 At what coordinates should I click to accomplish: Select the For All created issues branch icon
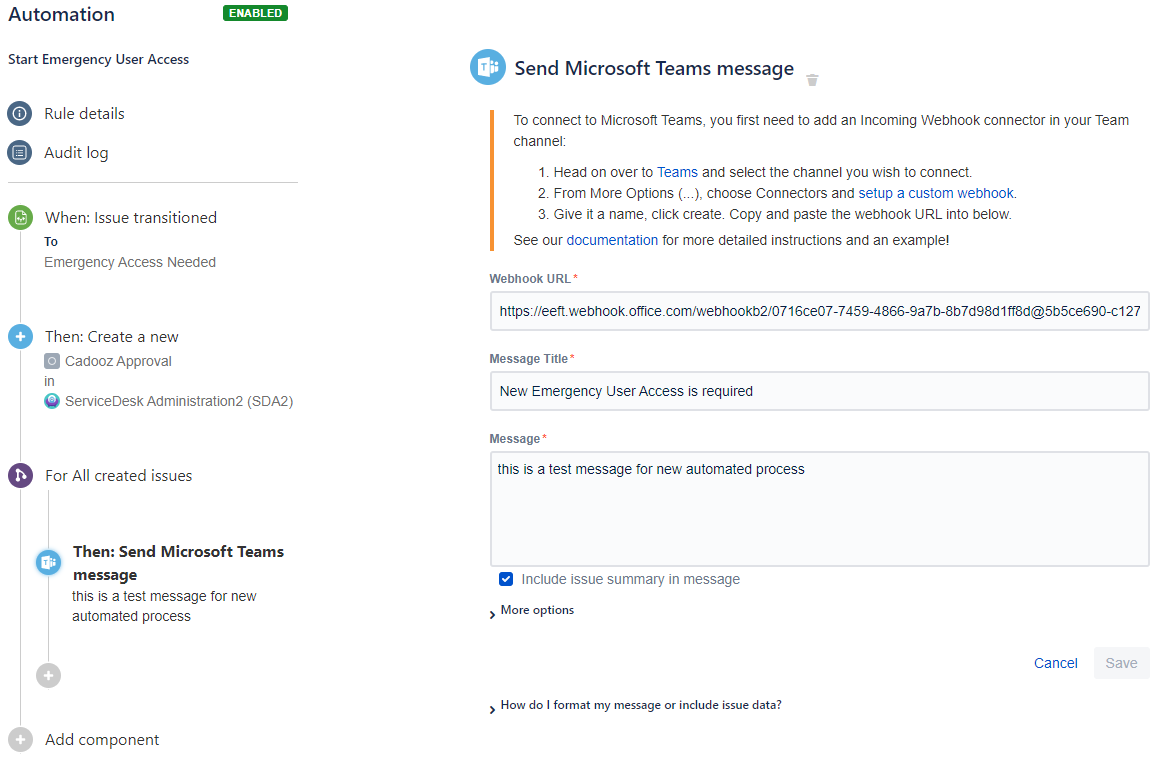(x=20, y=475)
